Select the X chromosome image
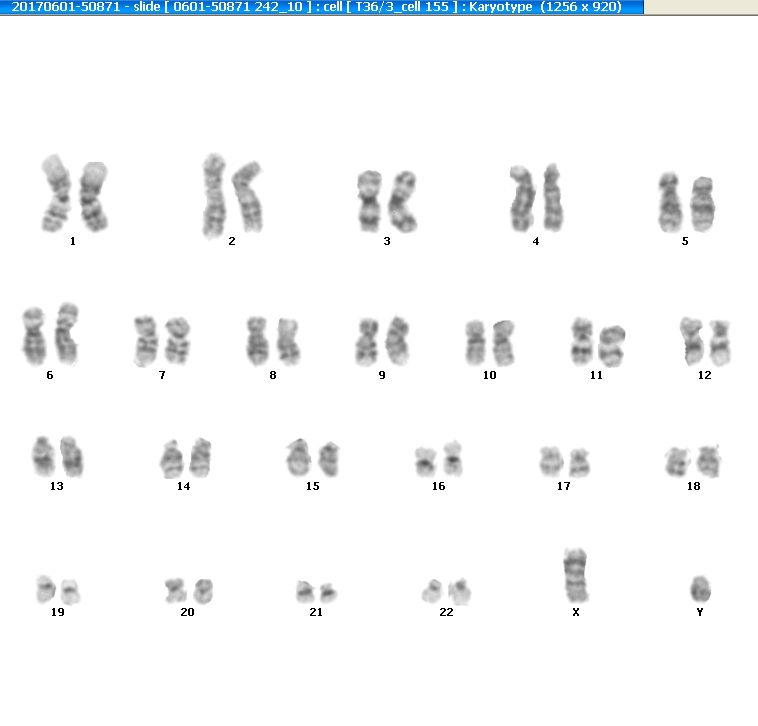 [575, 575]
